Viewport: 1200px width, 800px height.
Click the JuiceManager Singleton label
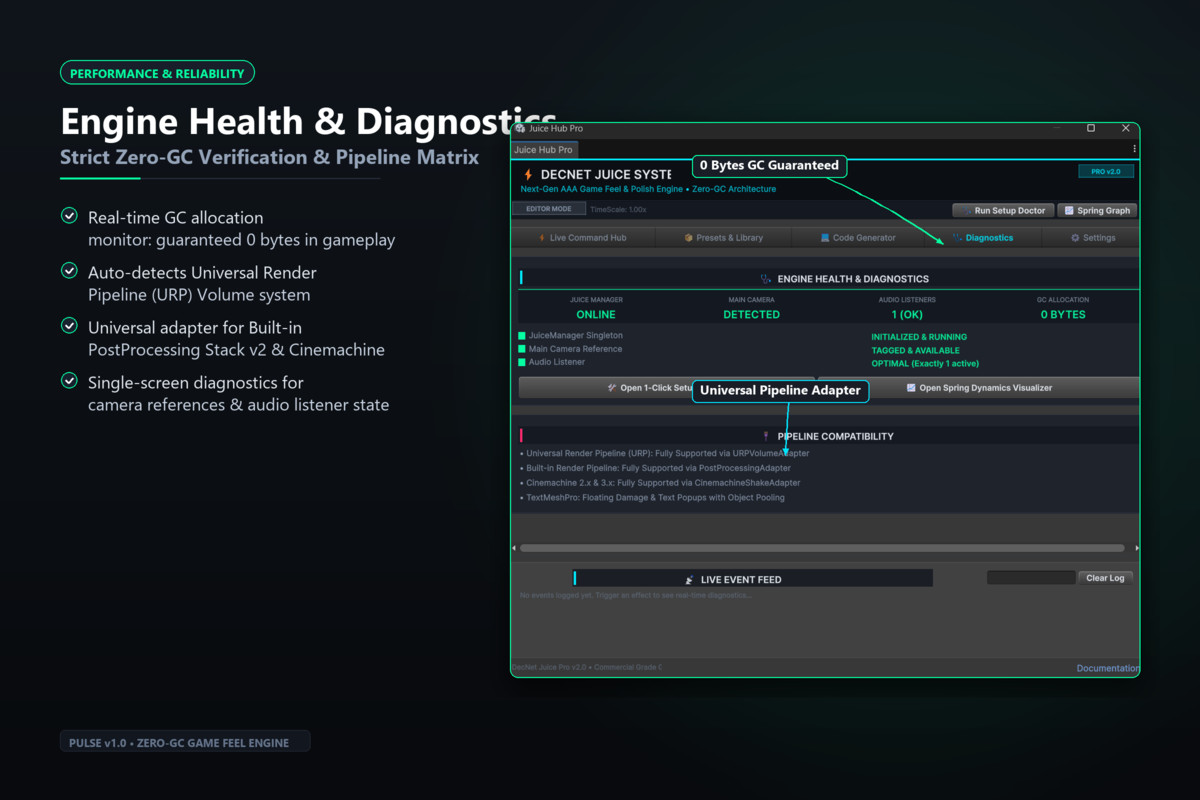tap(576, 336)
